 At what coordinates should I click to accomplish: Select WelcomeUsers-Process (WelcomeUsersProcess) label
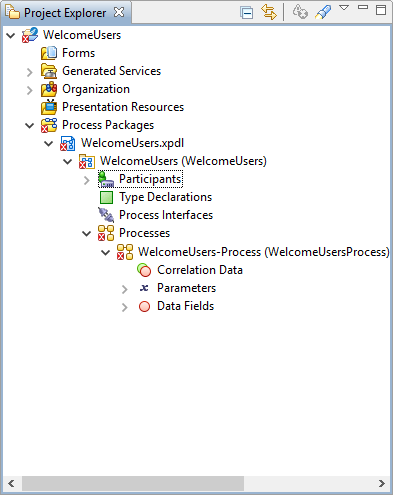coord(264,252)
